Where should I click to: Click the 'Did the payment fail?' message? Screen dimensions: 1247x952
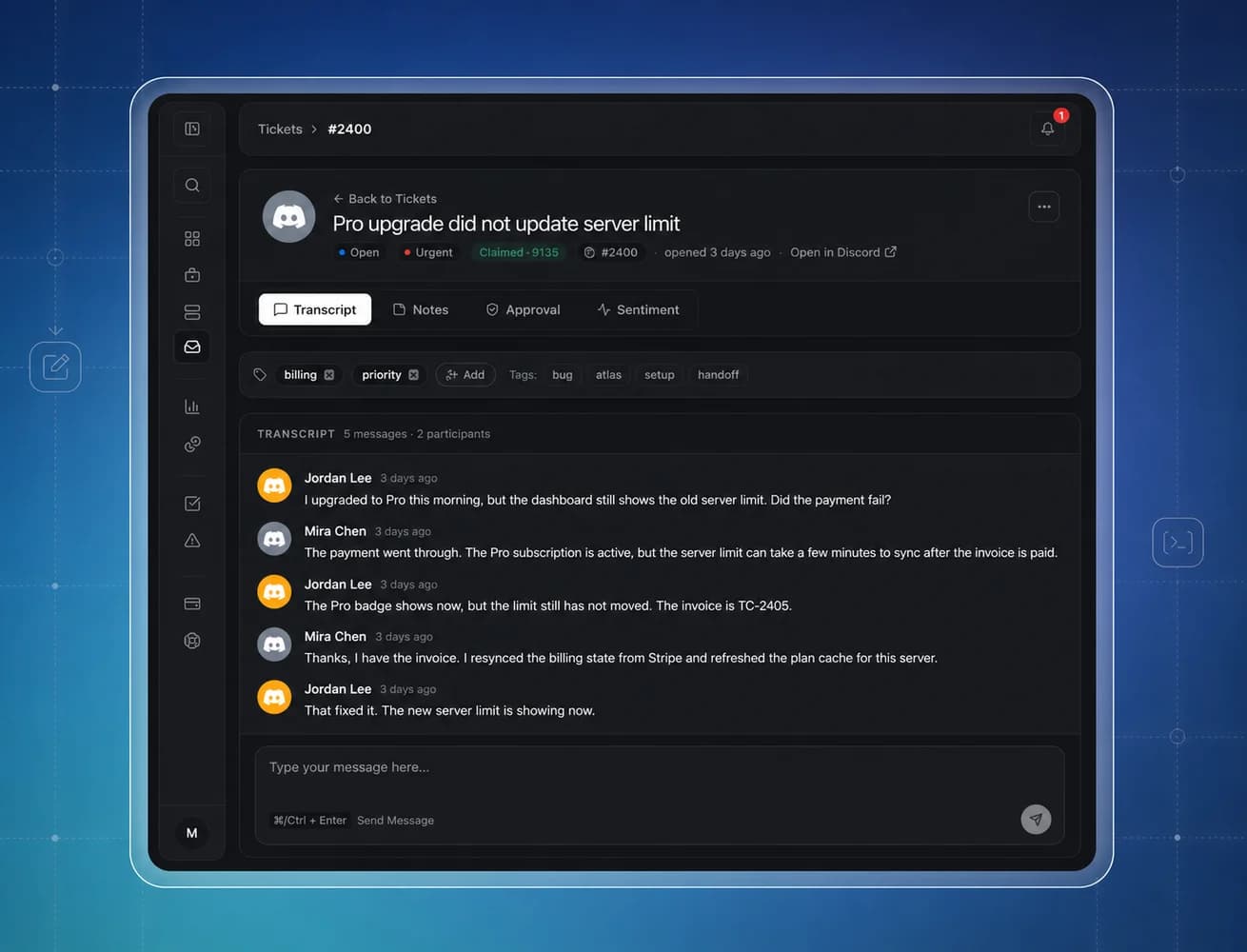click(x=598, y=500)
